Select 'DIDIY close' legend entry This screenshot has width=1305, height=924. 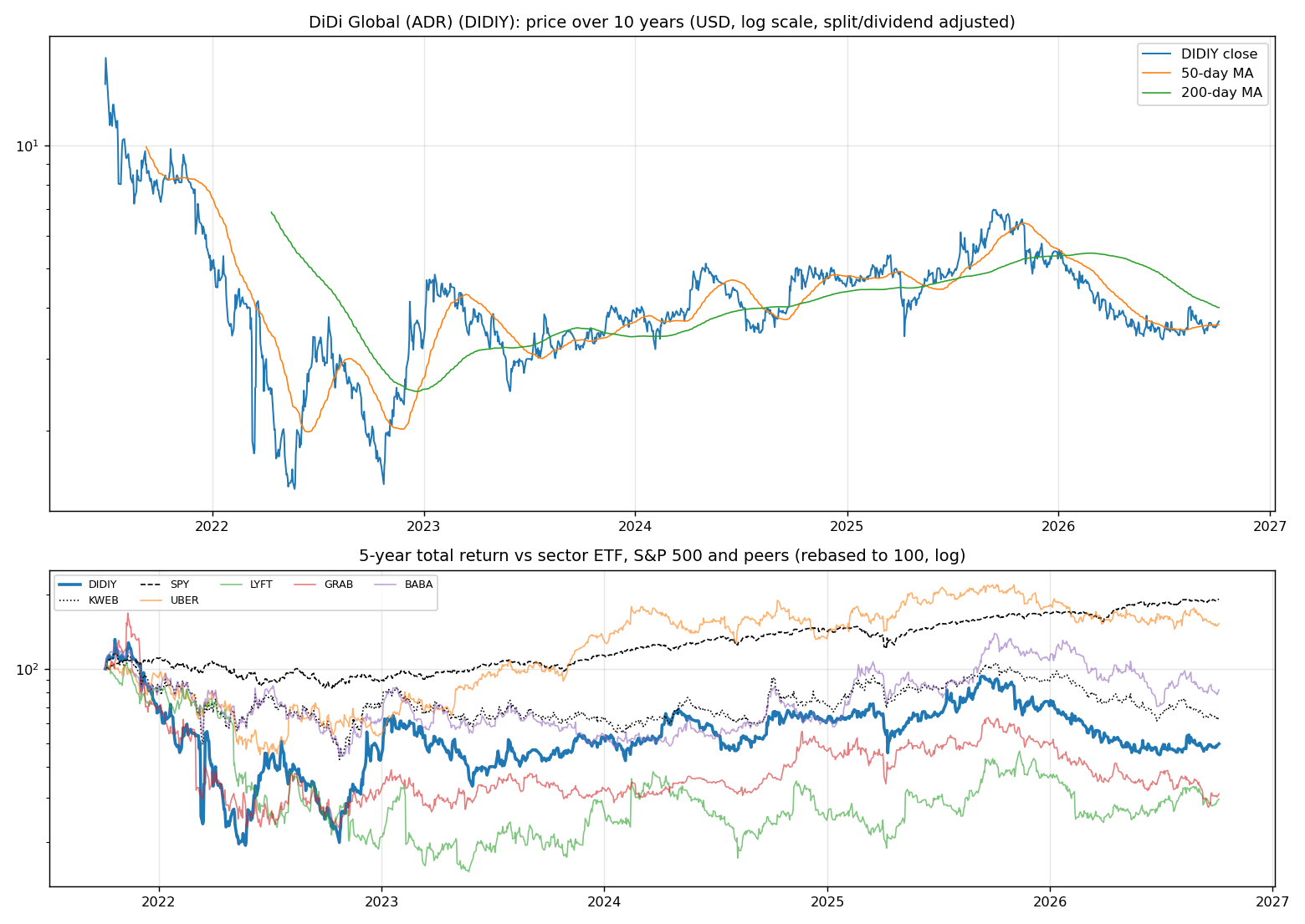click(x=1219, y=54)
